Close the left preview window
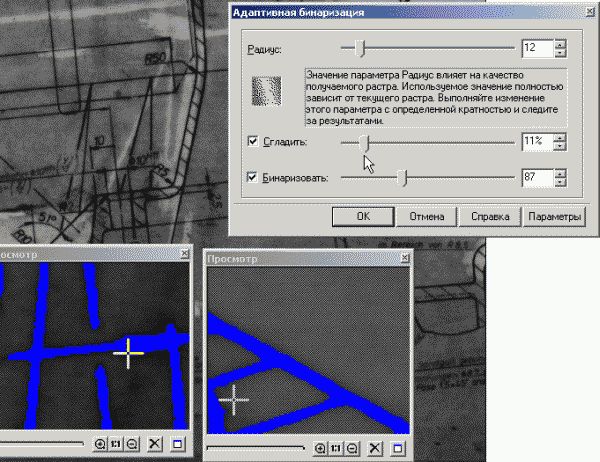Screen dimensions: 600x462 tap(184, 253)
